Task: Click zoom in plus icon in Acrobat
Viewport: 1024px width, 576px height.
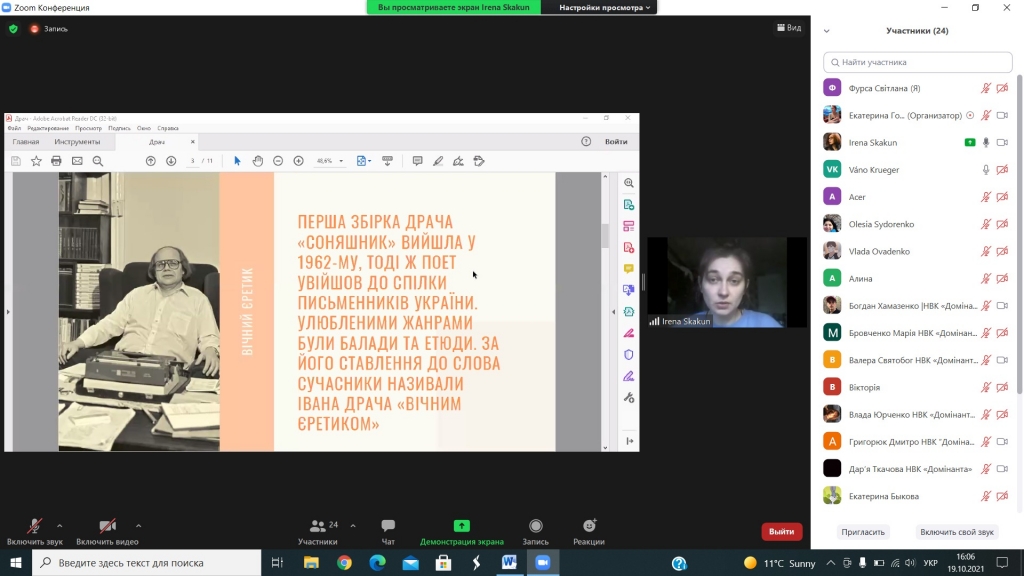Action: (x=298, y=161)
